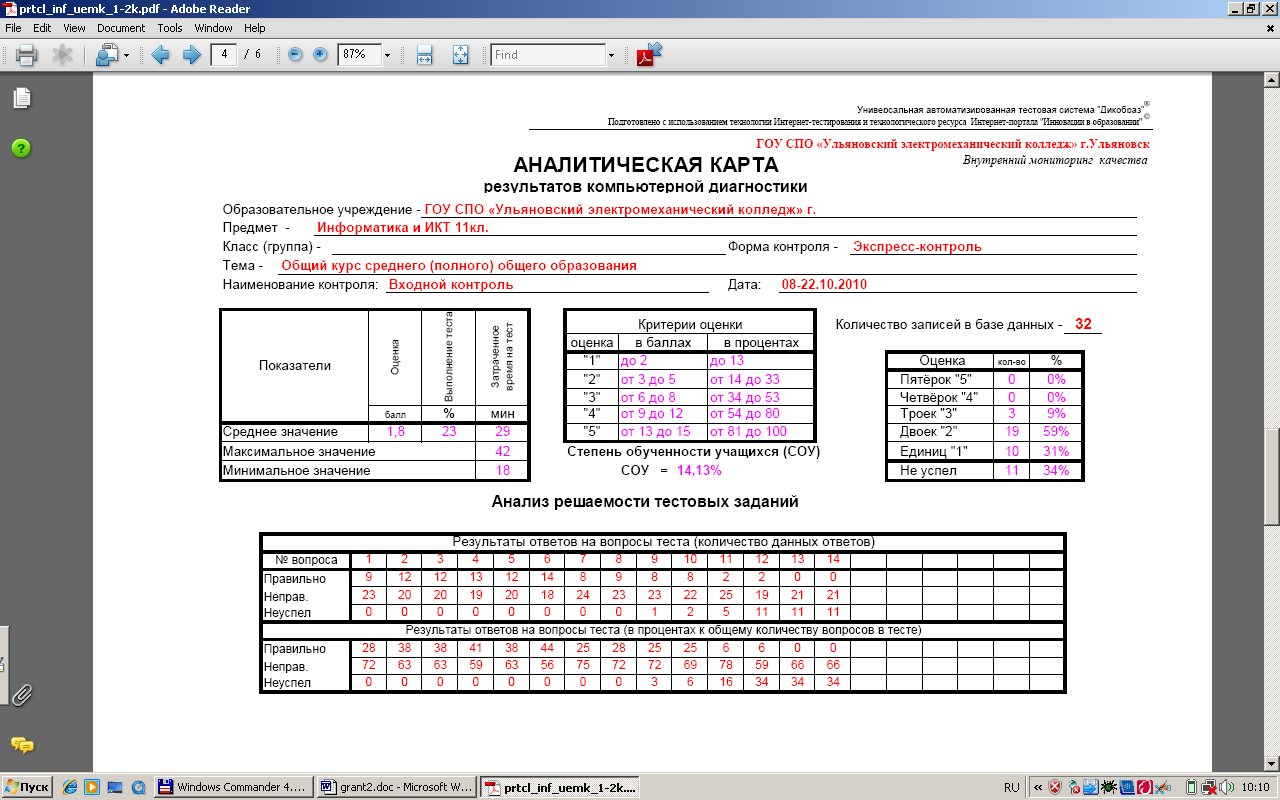Screen dimensions: 1280x800
Task: Open the Tools menu
Action: point(170,29)
